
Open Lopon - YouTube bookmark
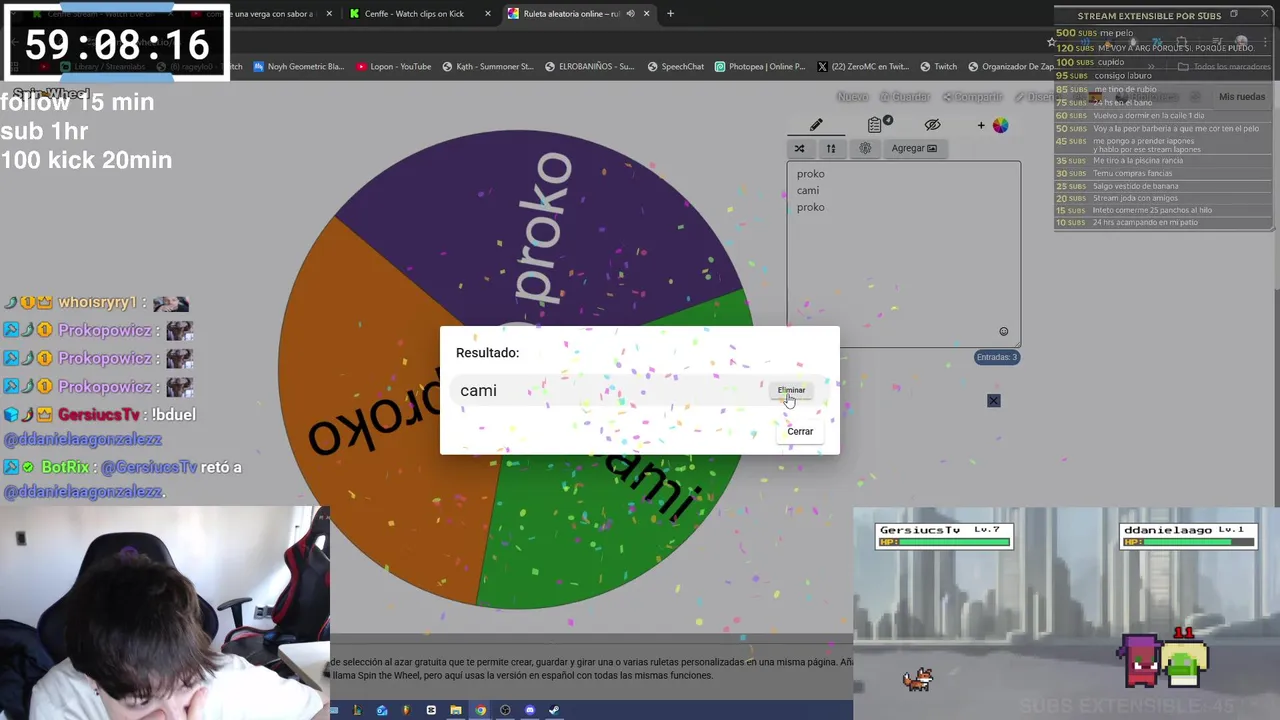tap(393, 67)
